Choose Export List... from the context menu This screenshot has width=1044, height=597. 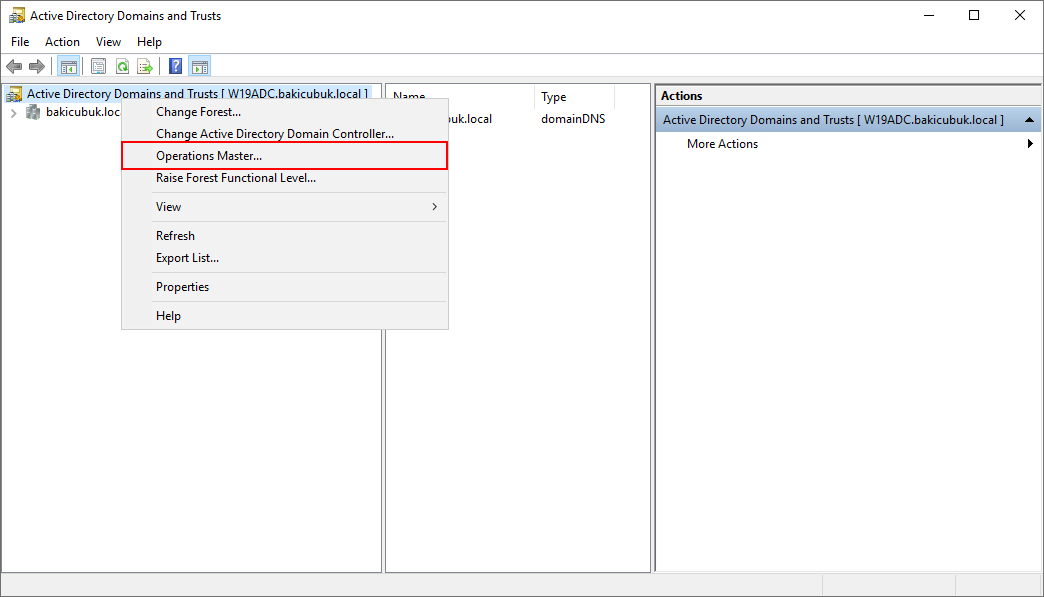point(285,258)
